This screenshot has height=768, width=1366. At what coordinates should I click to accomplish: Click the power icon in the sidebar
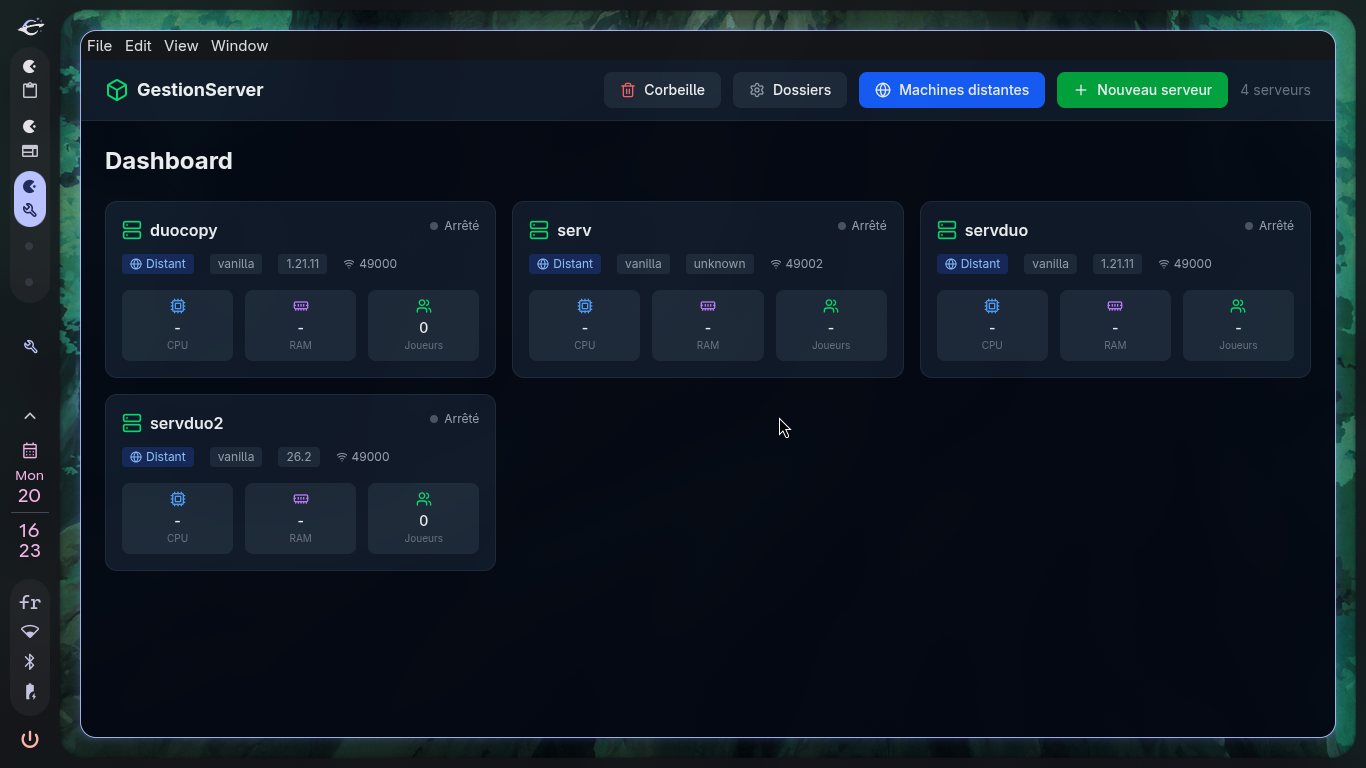[x=30, y=739]
